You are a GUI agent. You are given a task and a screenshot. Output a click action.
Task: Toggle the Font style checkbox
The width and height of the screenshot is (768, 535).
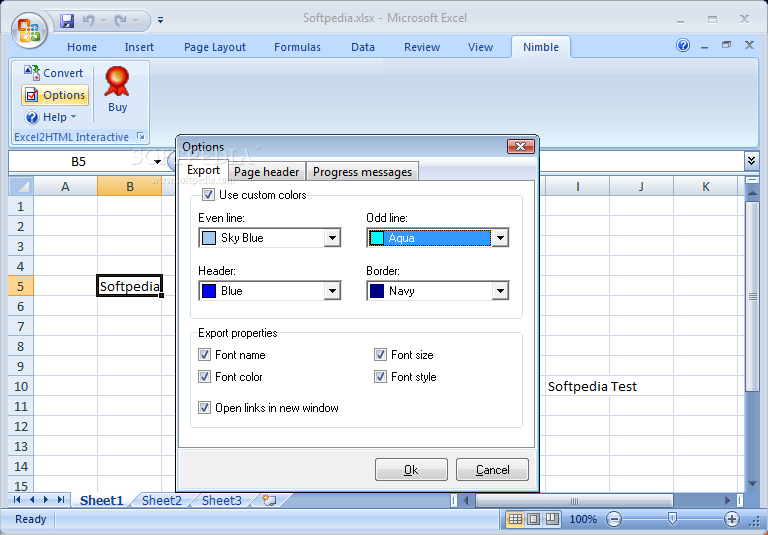pos(380,376)
